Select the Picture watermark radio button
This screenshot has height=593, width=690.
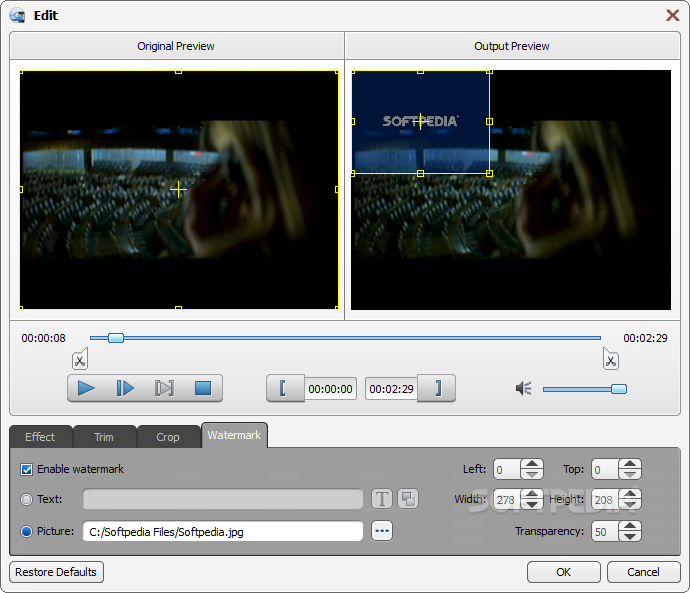pos(26,531)
